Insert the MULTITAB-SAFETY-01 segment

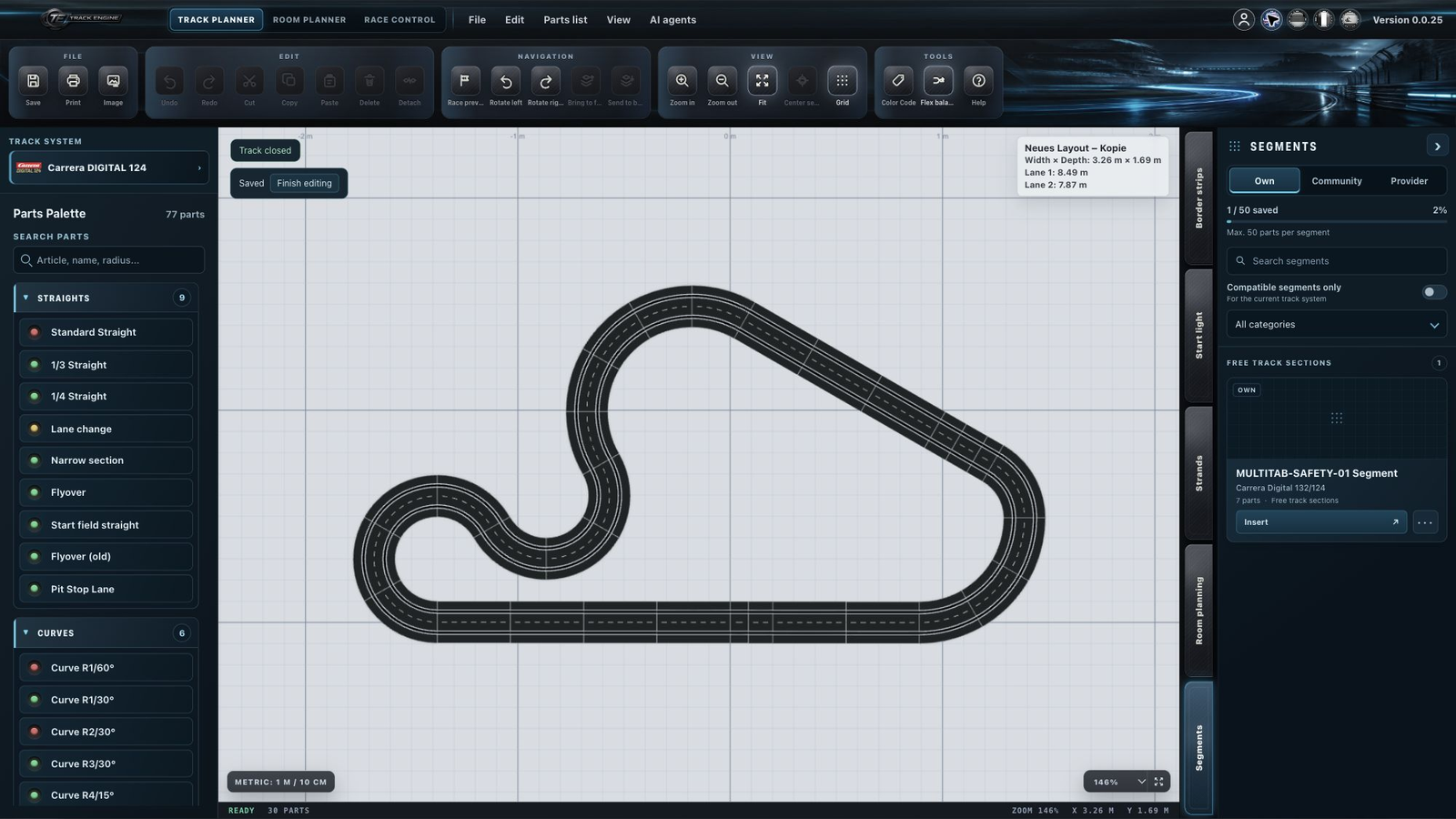[1321, 522]
